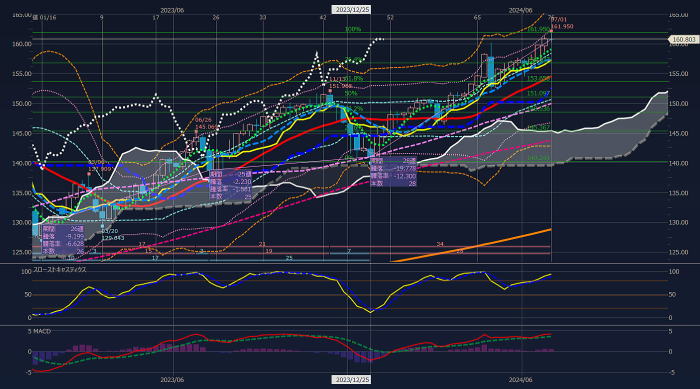The image size is (700, 389).
Task: Click 125.00 on the left price axis
Action: tap(22, 252)
